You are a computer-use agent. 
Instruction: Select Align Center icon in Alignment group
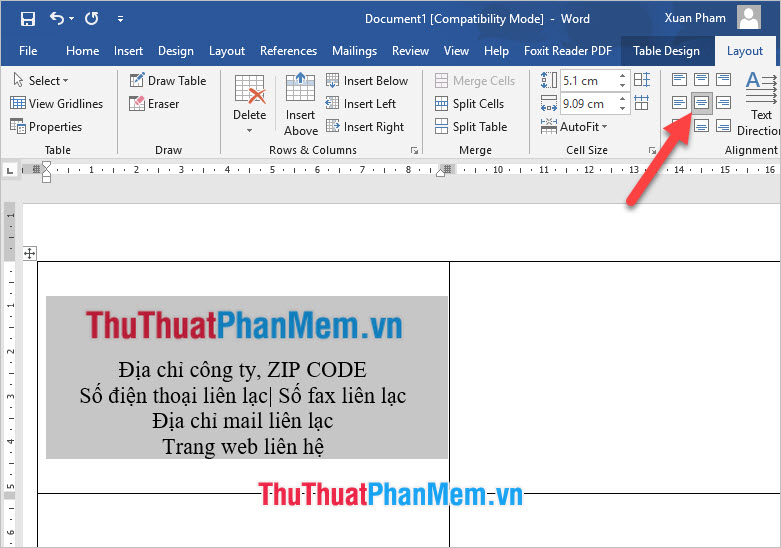pyautogui.click(x=701, y=103)
